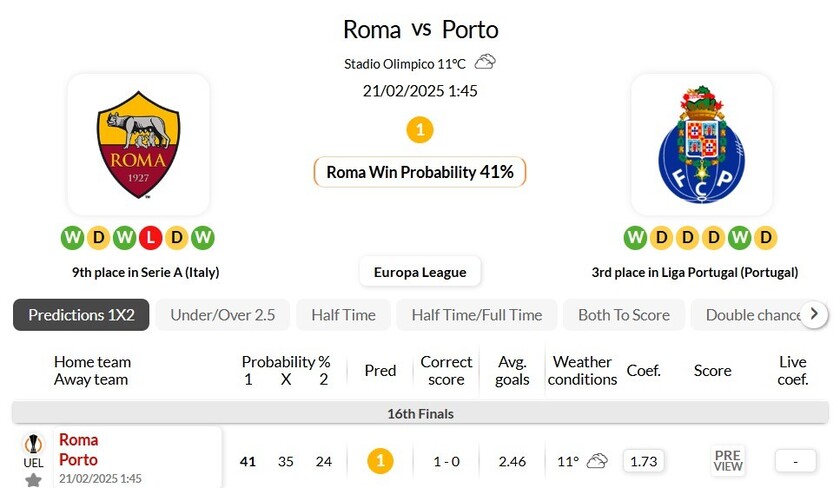840x488 pixels.
Task: Click the UEL Europa League competition icon
Action: click(x=33, y=447)
